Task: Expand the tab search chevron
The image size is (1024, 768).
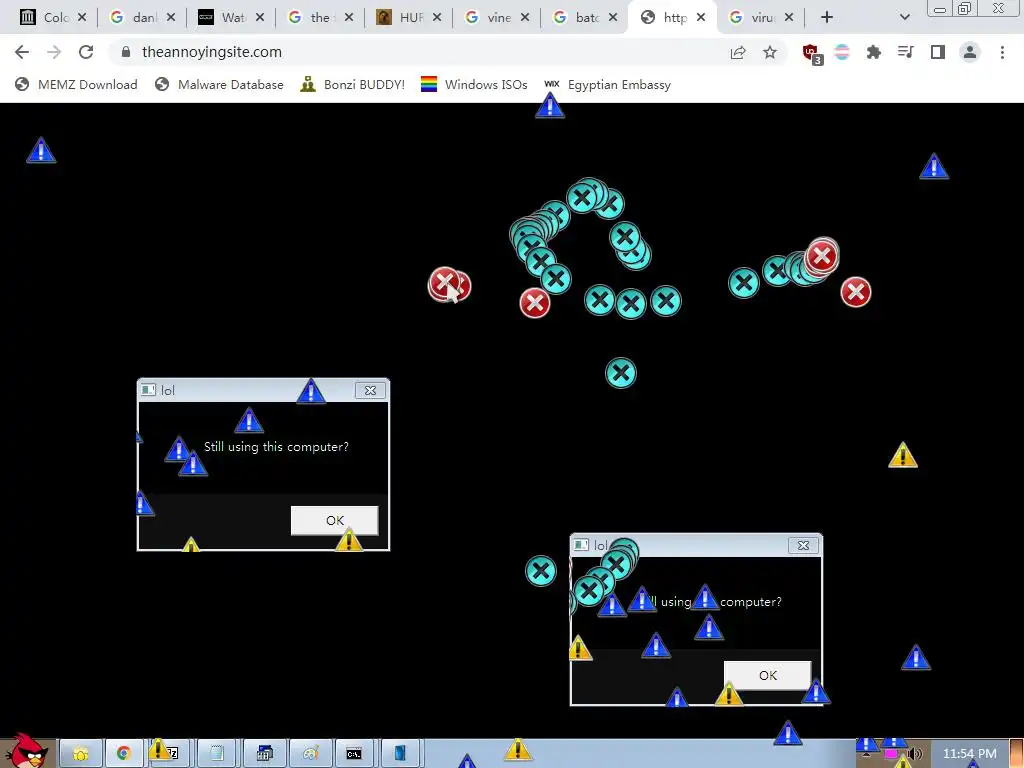Action: [x=904, y=18]
